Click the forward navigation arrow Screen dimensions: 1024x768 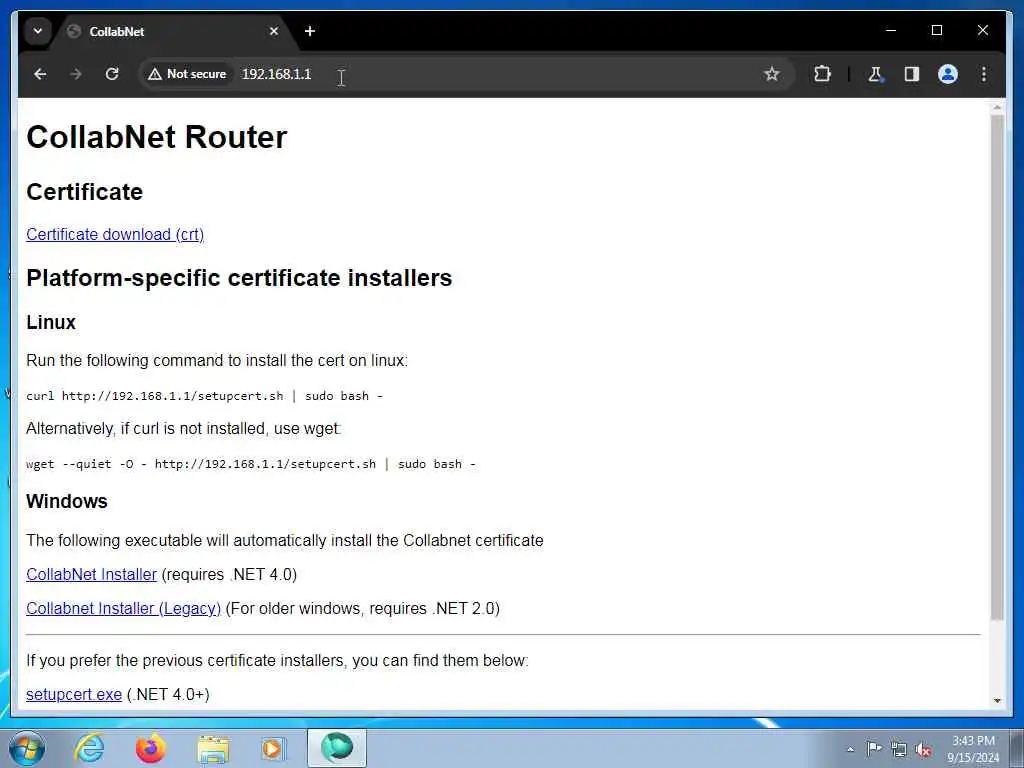[76, 74]
